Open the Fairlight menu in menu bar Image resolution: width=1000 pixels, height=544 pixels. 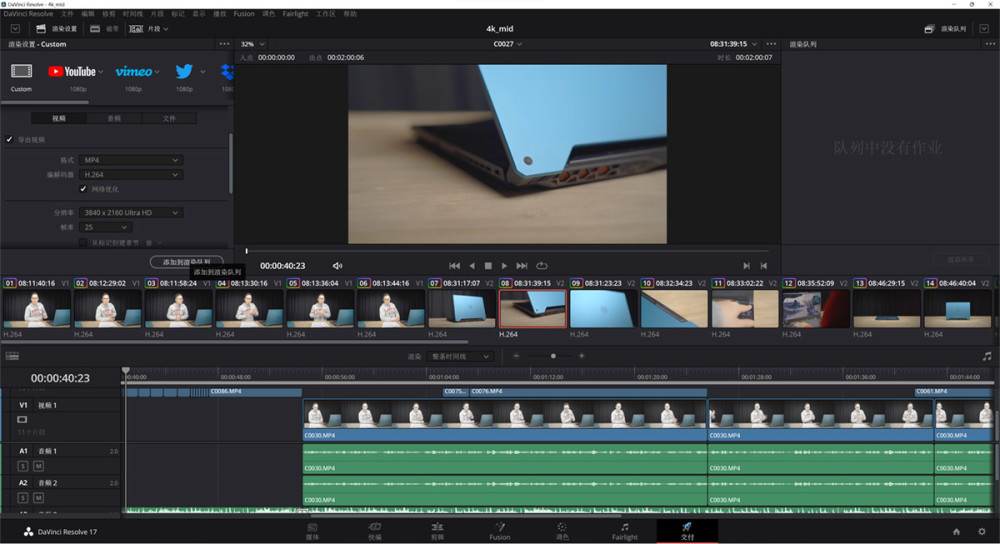pos(295,13)
